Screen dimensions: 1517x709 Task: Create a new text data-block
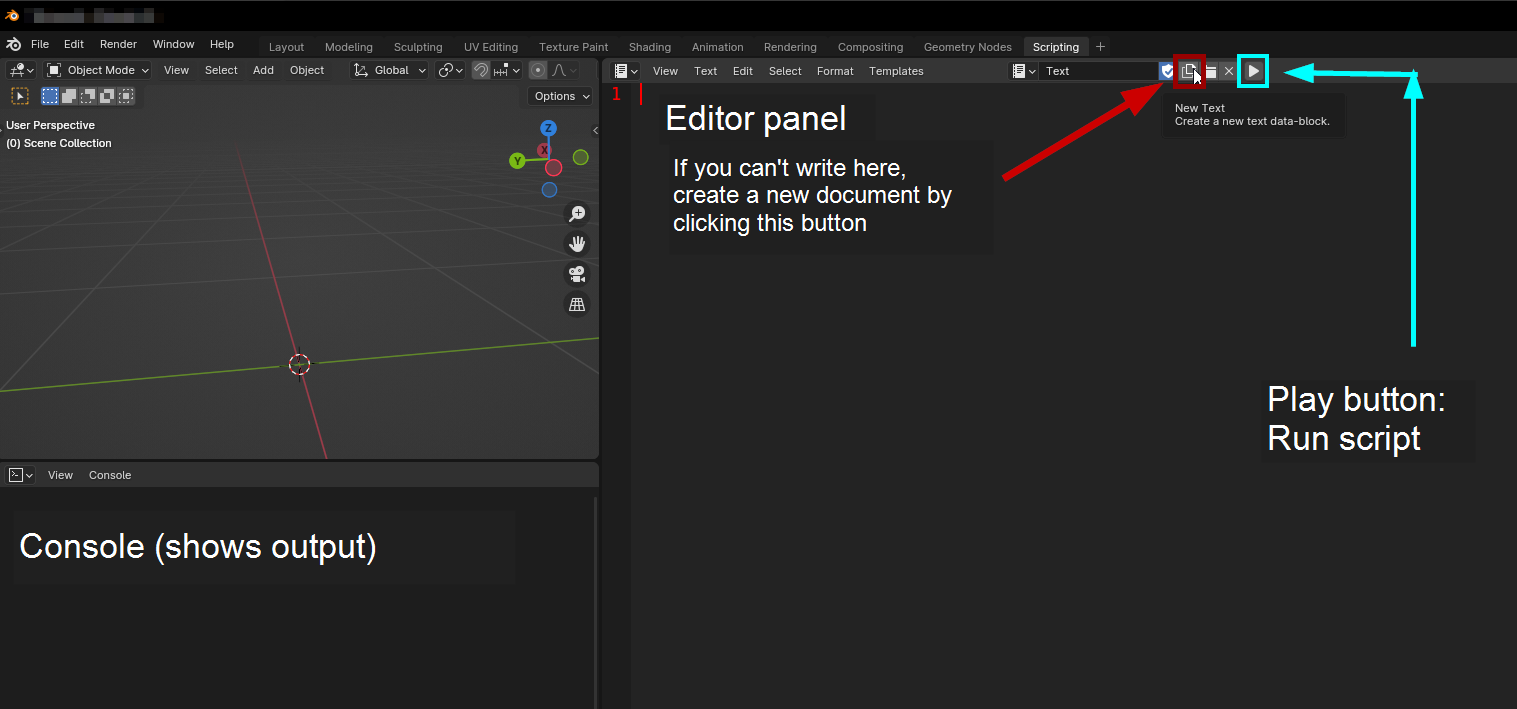1188,71
